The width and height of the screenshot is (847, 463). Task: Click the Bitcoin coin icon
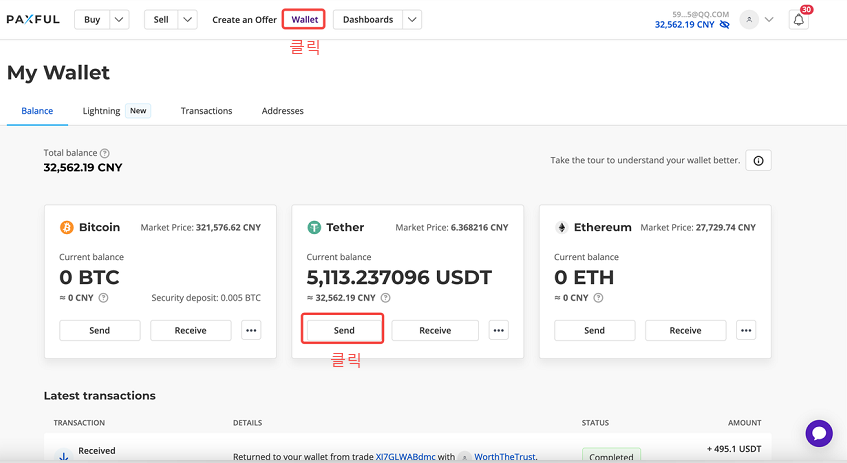pyautogui.click(x=66, y=227)
